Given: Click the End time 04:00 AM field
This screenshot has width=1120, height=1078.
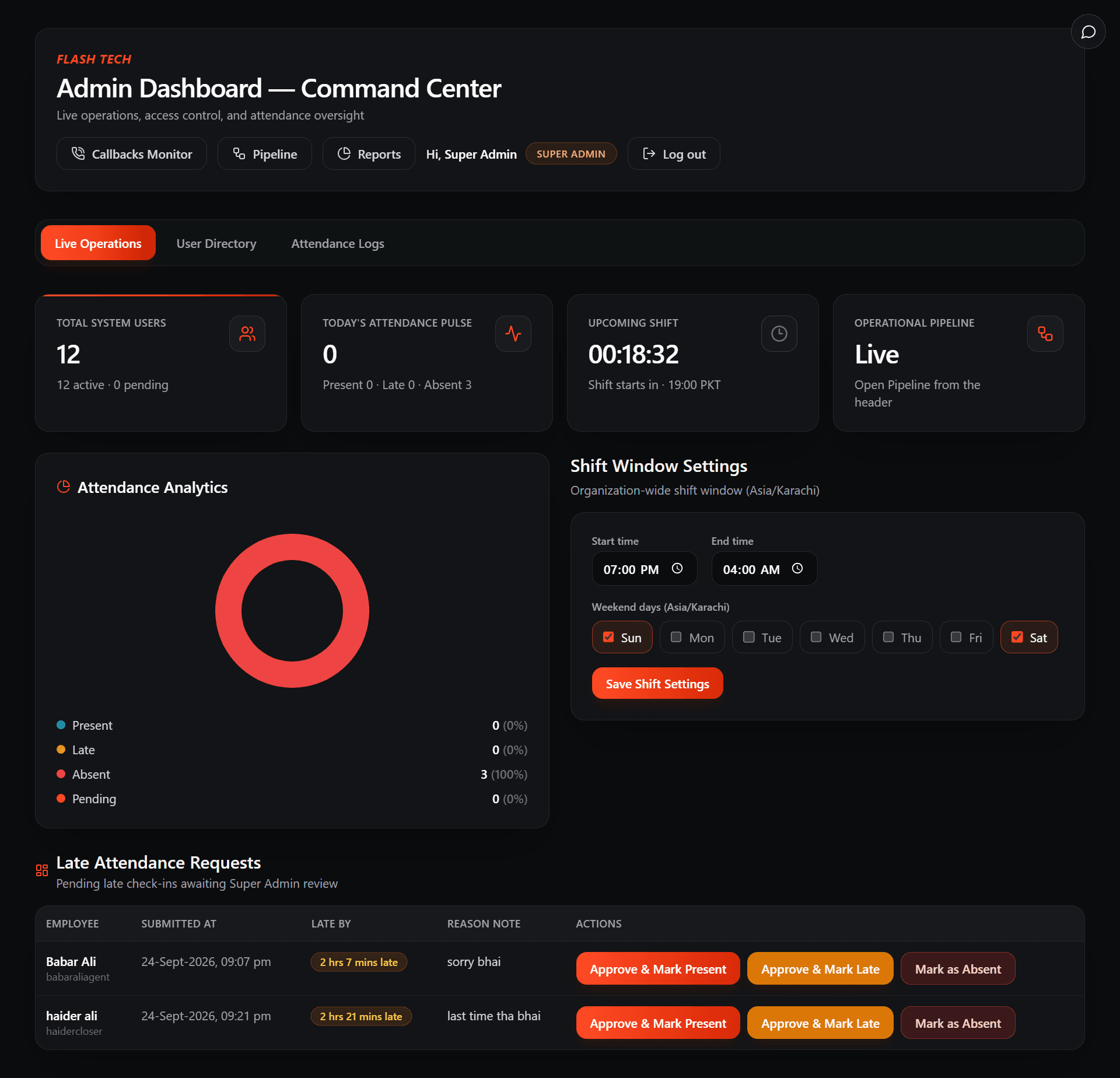Looking at the screenshot, I should point(764,569).
